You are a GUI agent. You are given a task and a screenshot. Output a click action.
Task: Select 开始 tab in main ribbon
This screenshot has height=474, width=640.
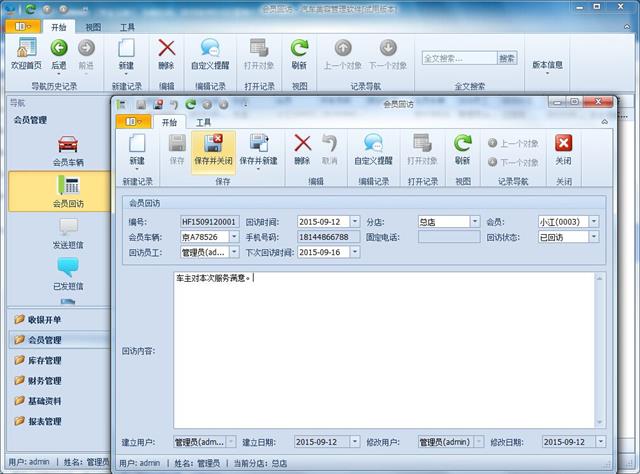59,27
